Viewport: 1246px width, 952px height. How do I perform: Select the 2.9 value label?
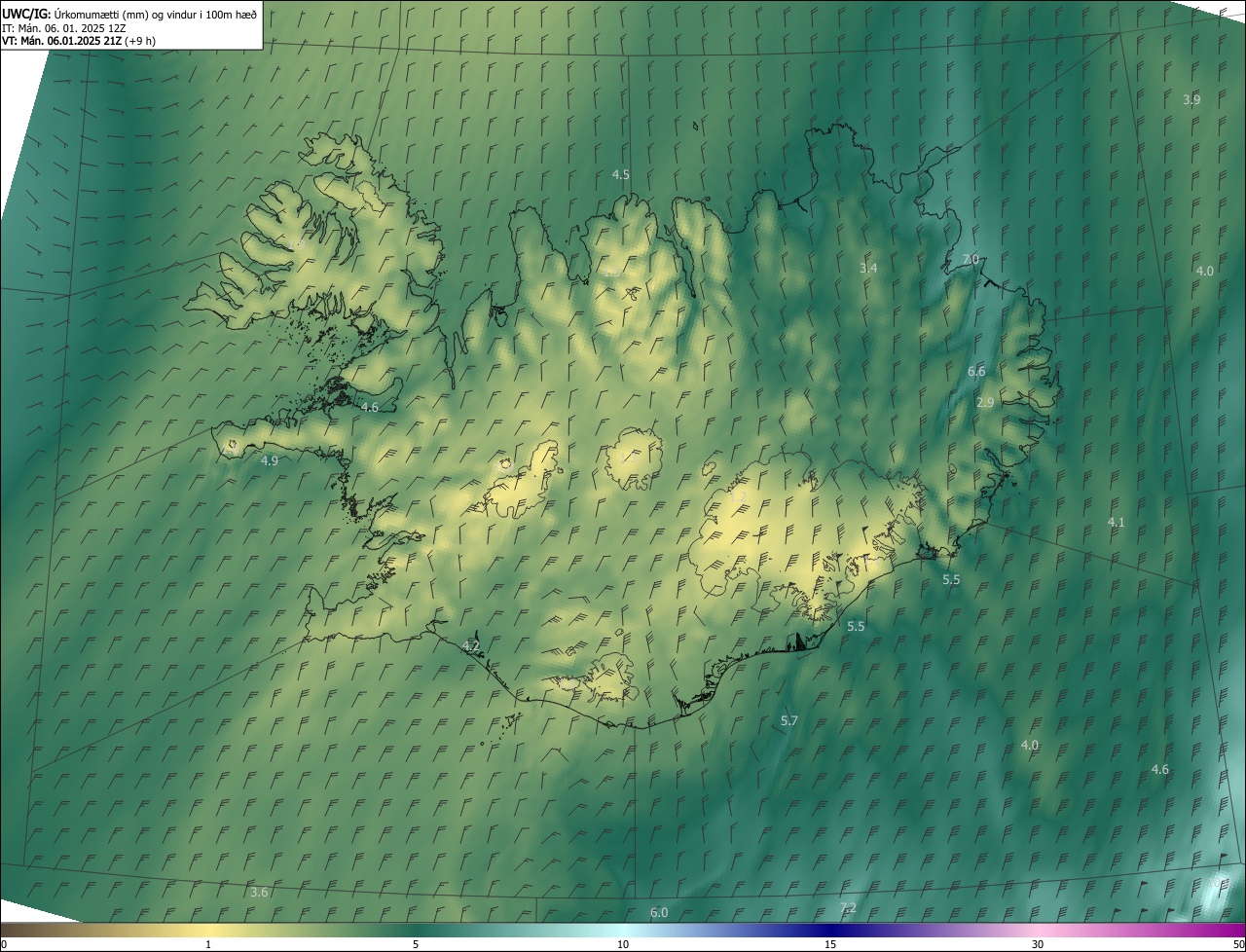(985, 402)
